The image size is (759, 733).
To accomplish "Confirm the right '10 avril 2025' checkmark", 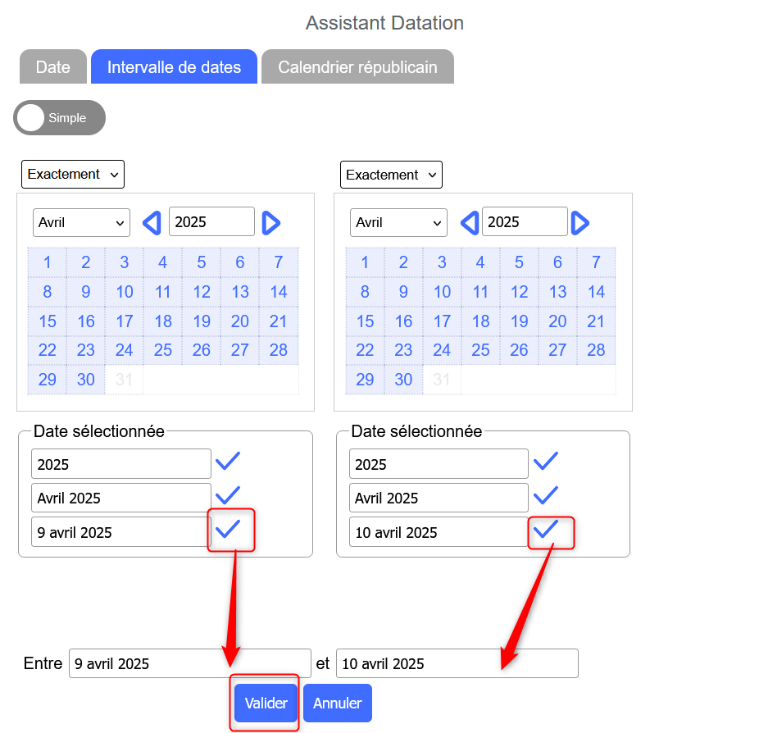I will tap(545, 530).
